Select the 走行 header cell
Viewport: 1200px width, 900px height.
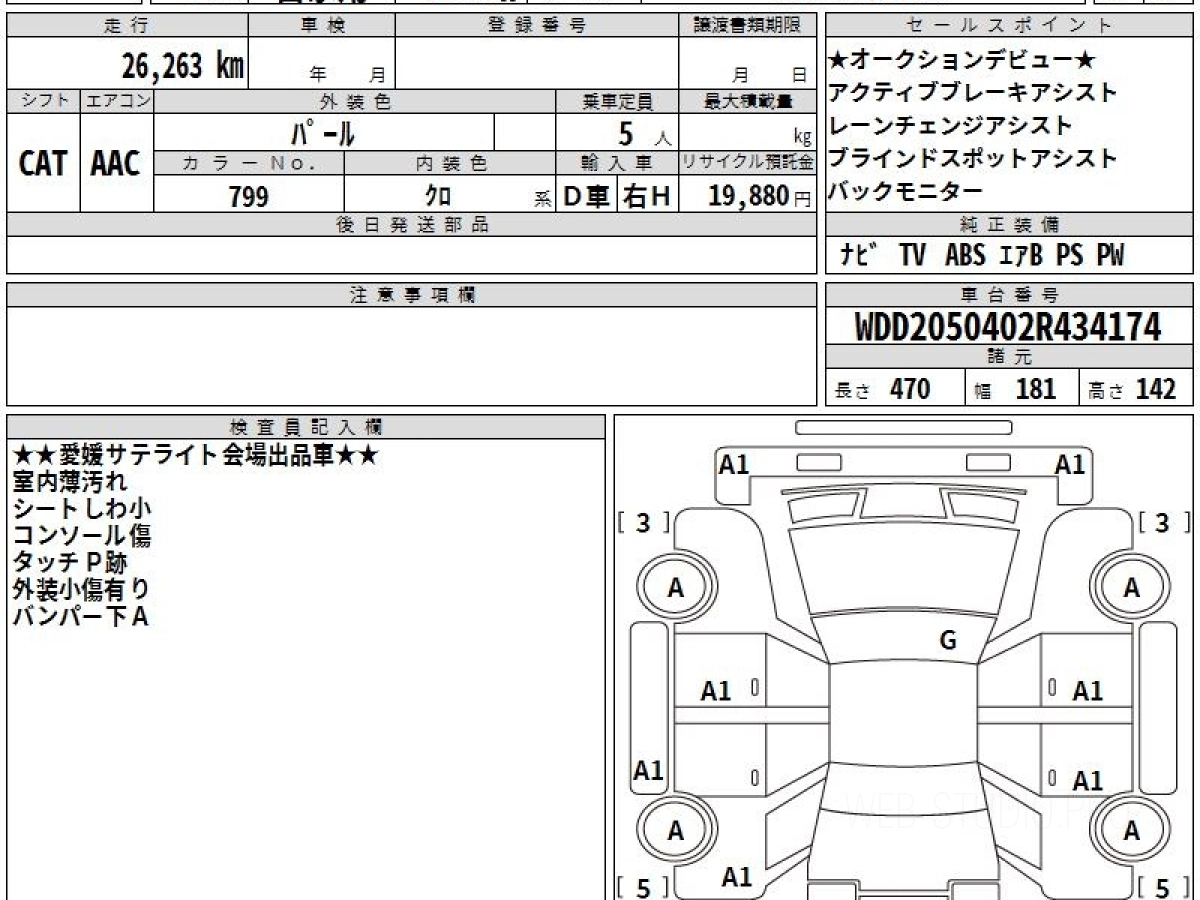click(x=127, y=26)
